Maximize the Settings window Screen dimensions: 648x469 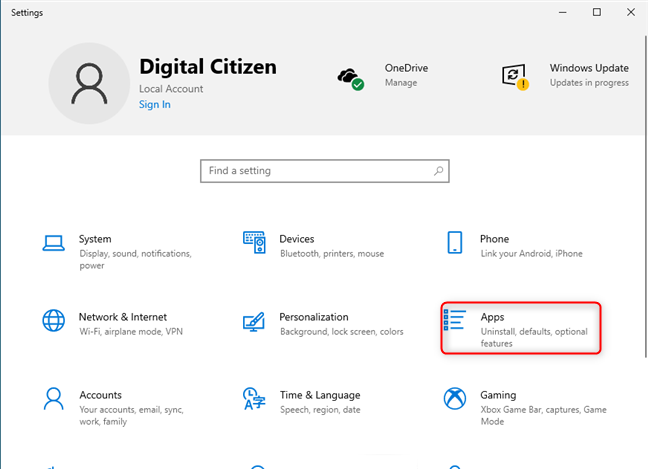[x=597, y=12]
